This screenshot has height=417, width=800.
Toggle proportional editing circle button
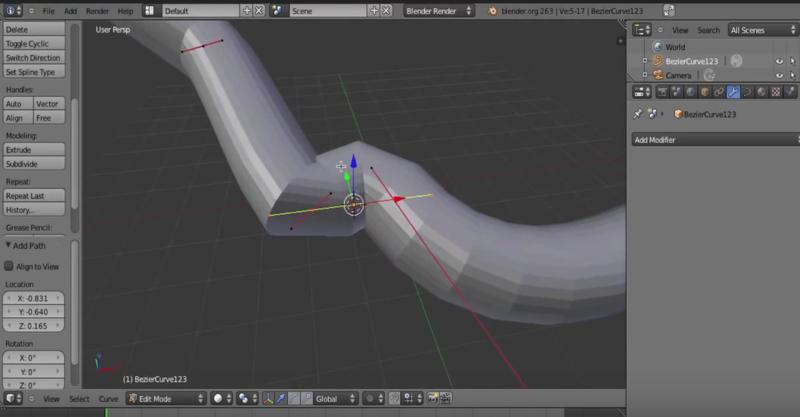(374, 399)
